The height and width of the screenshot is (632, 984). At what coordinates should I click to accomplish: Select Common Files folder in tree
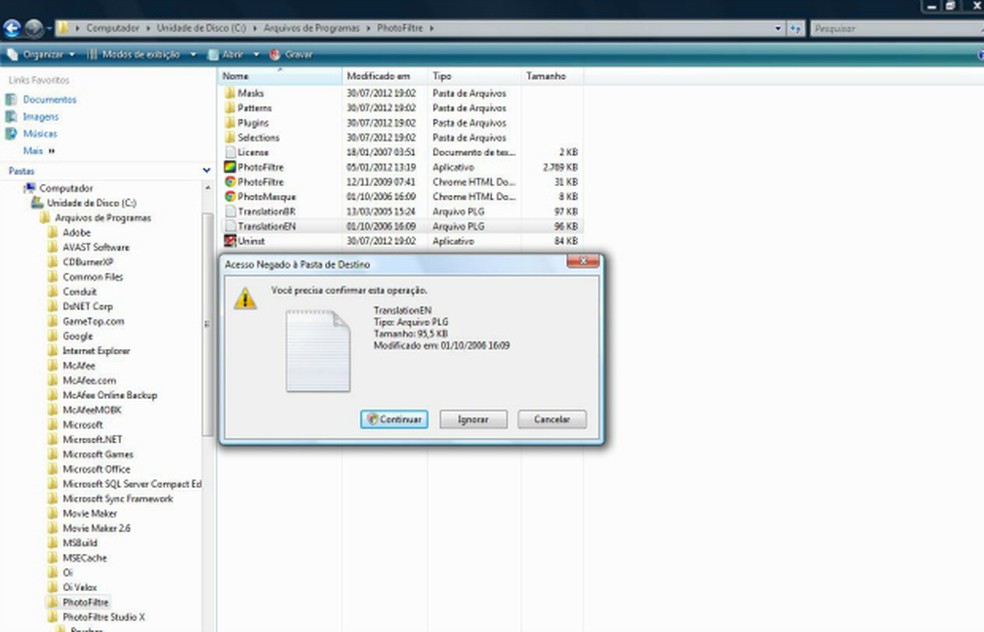click(93, 277)
